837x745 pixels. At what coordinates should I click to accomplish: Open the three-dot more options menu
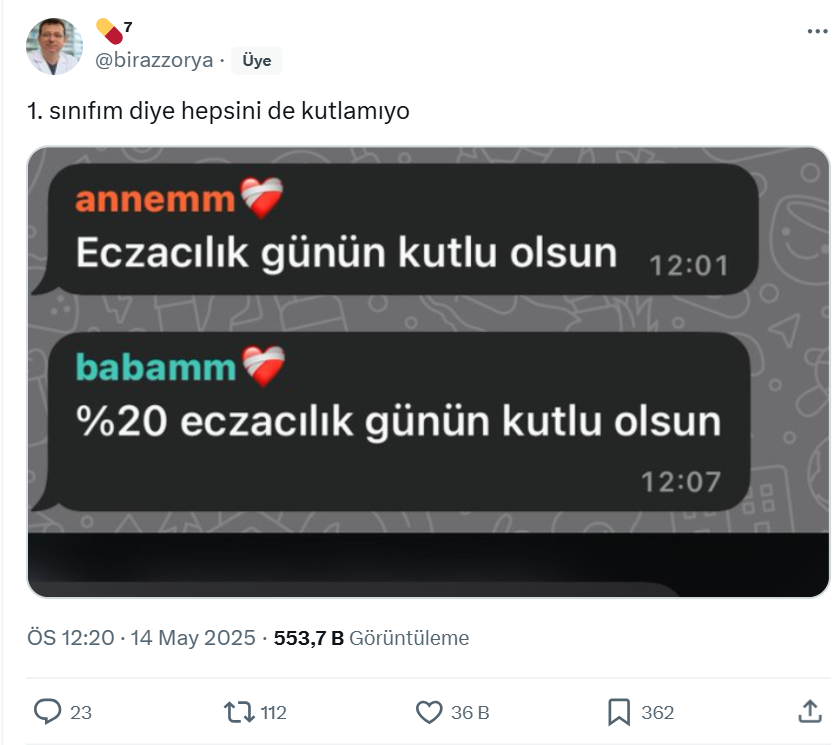click(817, 31)
